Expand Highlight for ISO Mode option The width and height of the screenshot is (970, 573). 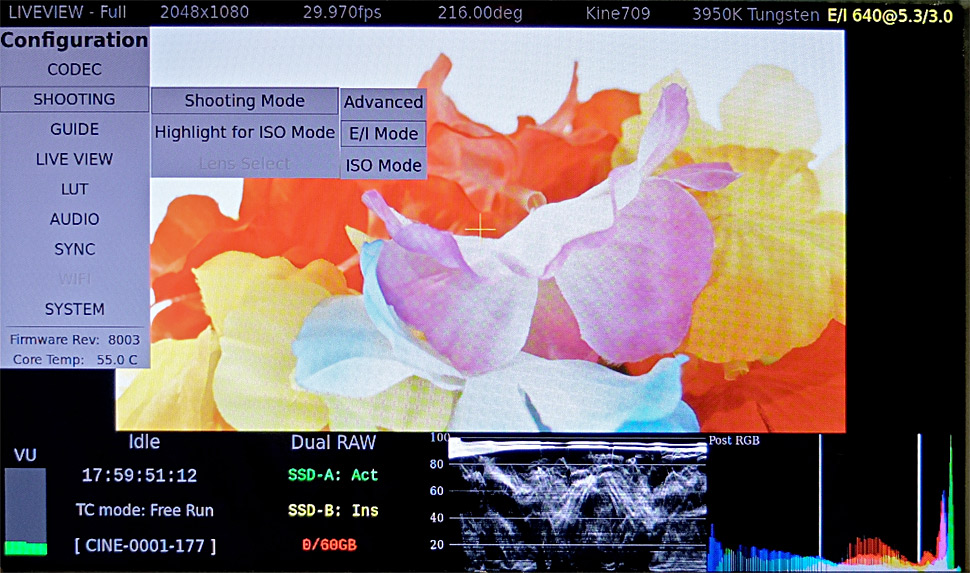(245, 132)
